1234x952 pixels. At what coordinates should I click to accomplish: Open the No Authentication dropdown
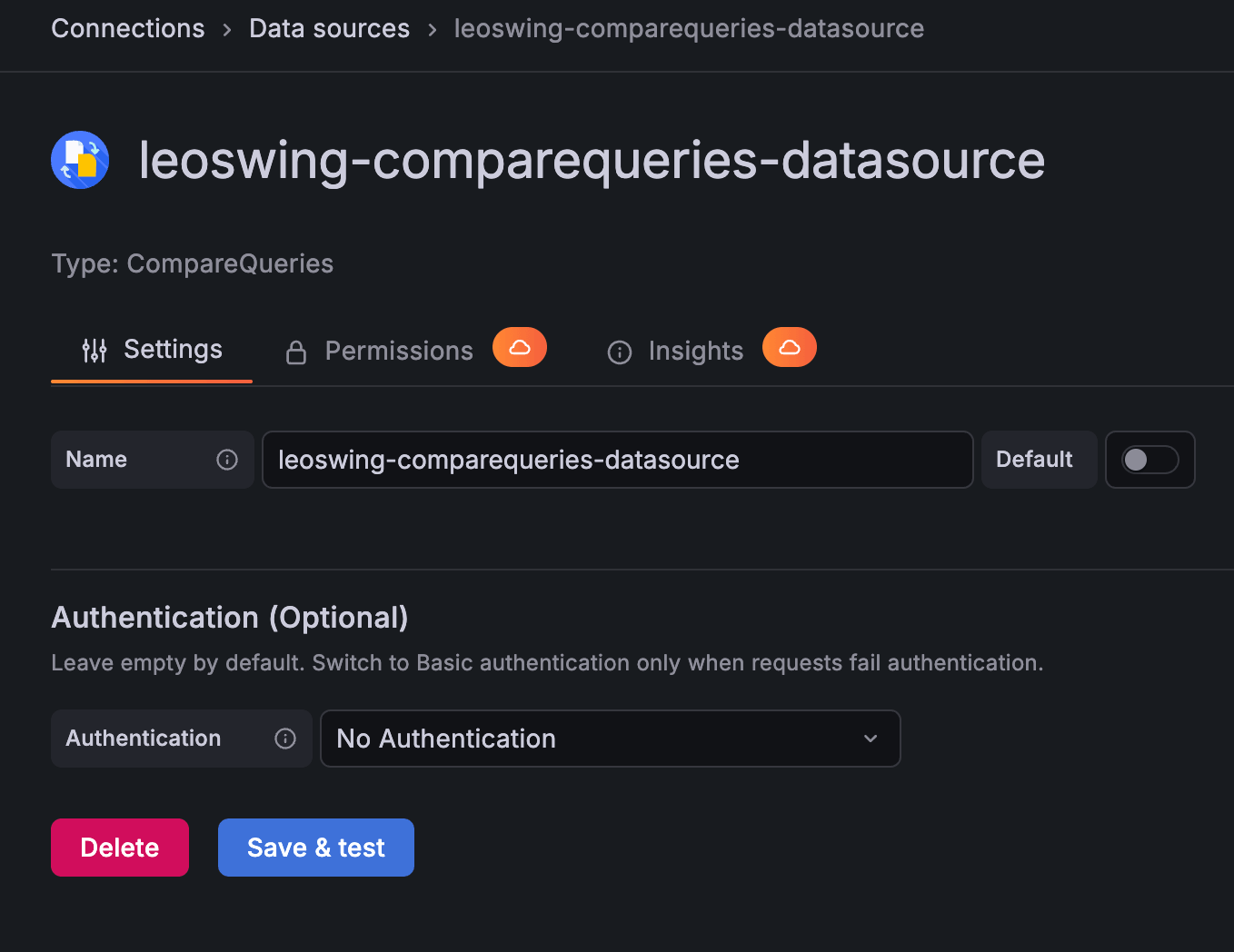coord(611,739)
